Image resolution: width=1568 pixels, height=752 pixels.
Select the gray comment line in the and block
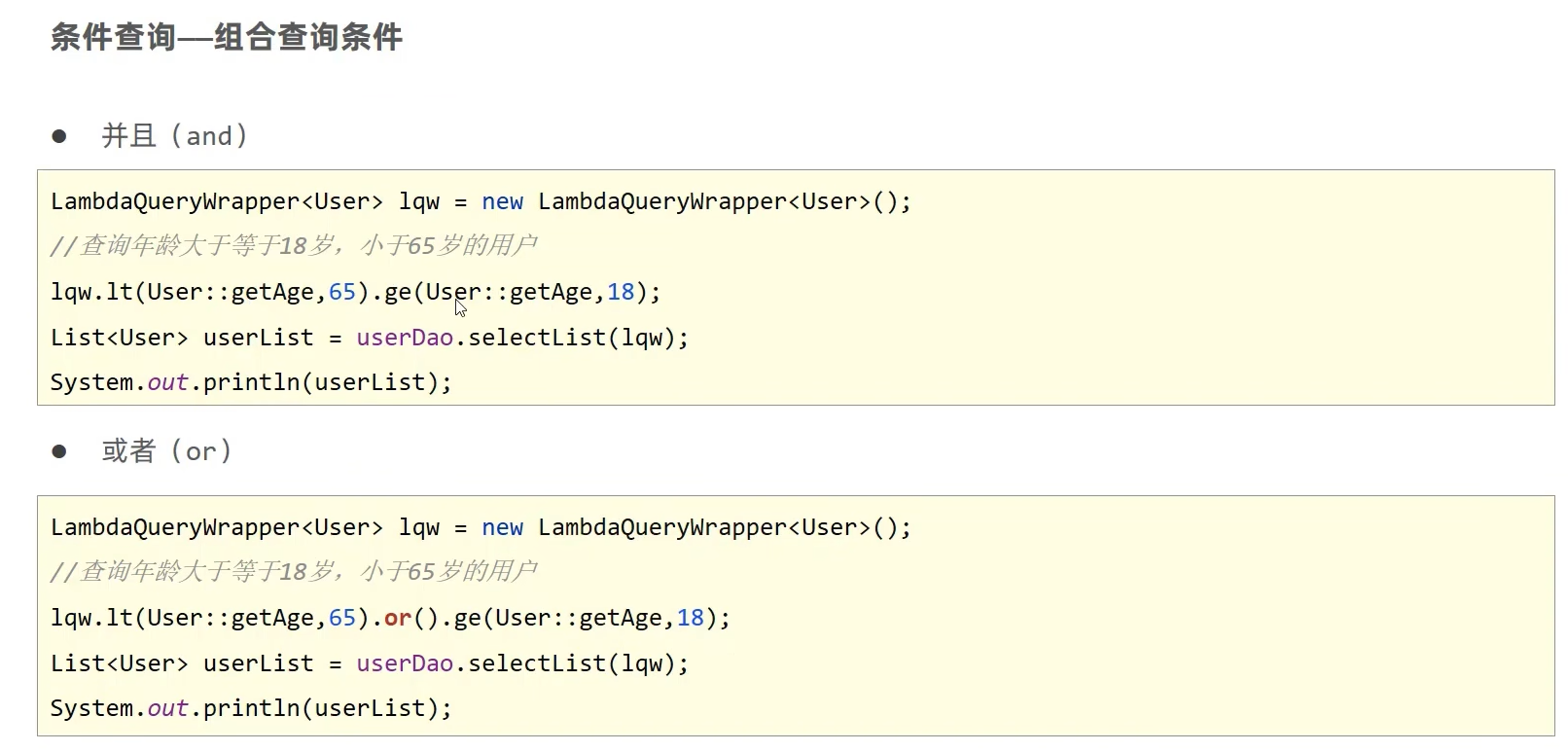tap(293, 246)
